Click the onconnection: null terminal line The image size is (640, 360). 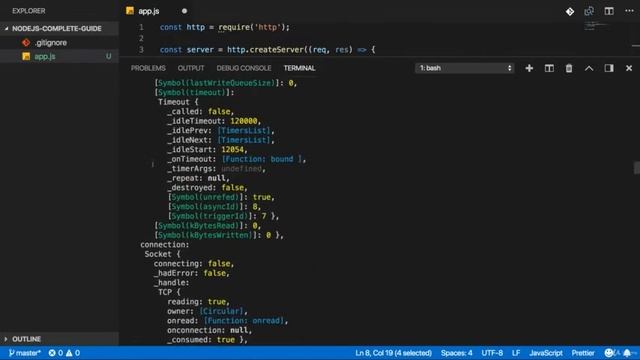click(209, 330)
